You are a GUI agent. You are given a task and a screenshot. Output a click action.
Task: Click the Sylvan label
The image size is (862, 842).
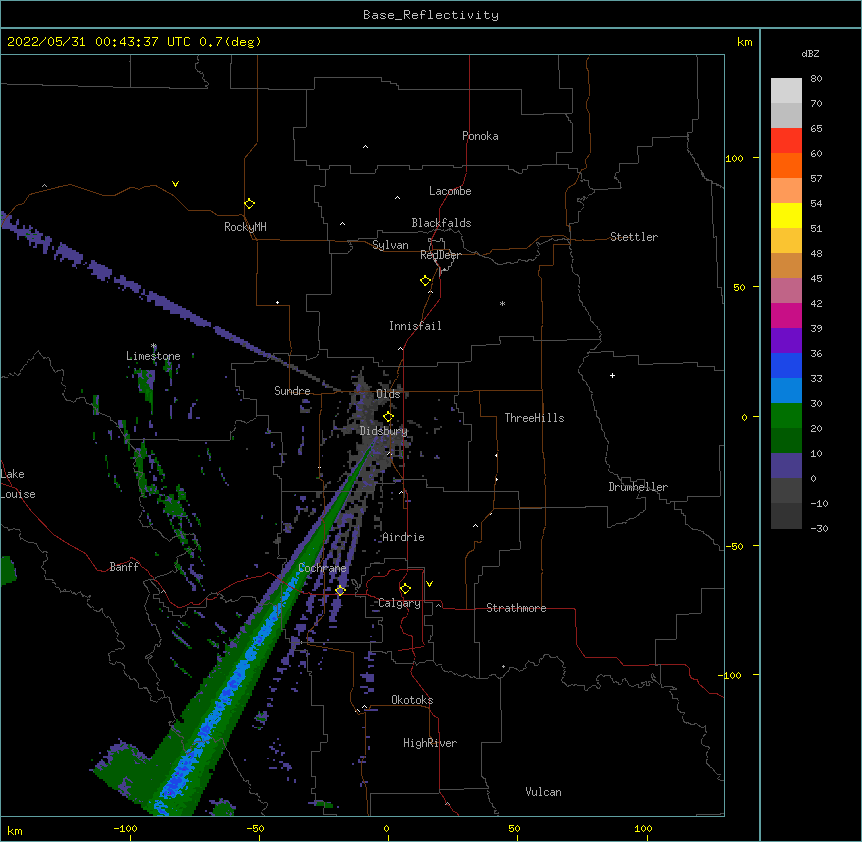point(390,245)
